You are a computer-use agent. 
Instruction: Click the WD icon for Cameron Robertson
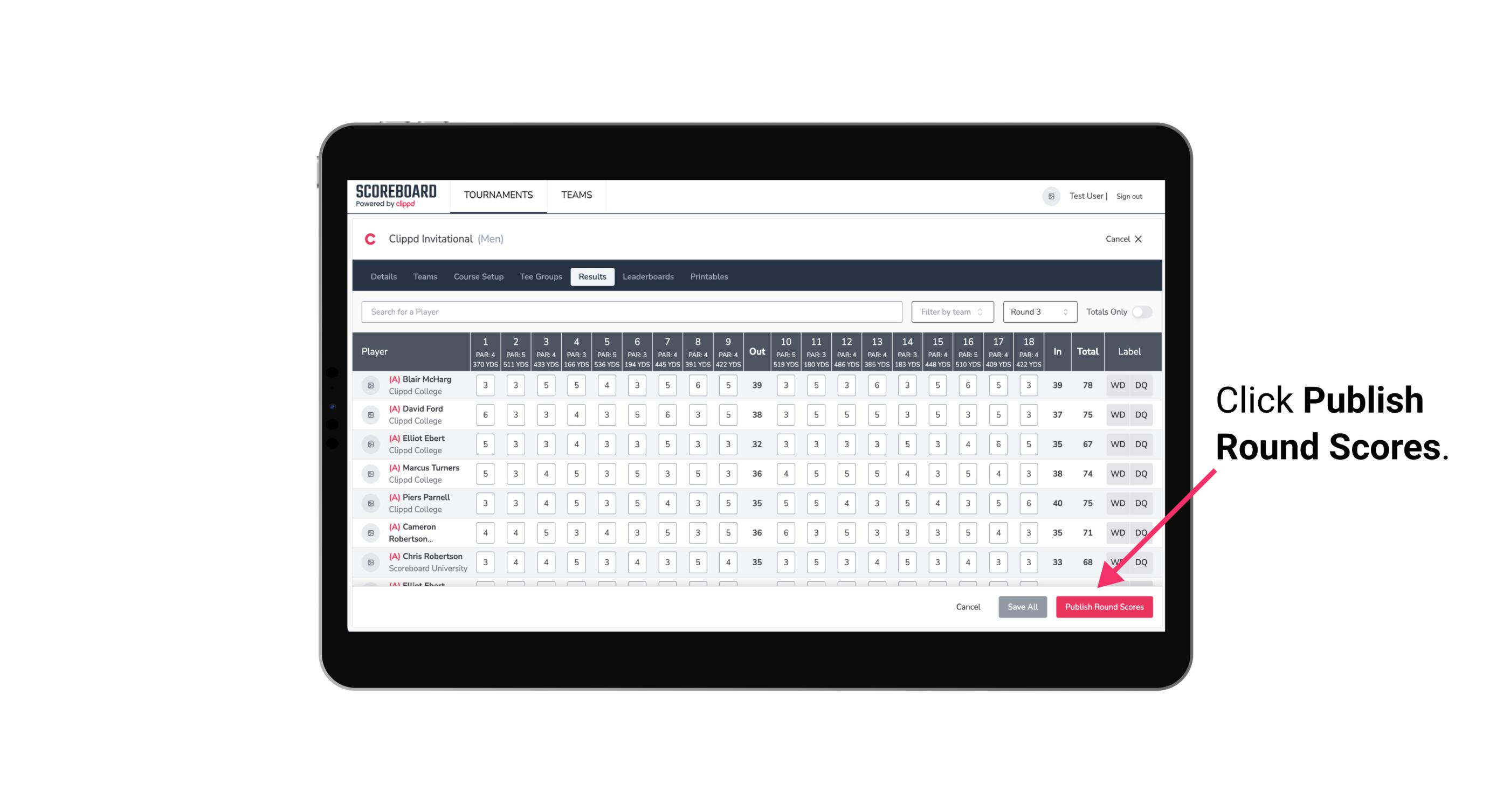(x=1117, y=532)
